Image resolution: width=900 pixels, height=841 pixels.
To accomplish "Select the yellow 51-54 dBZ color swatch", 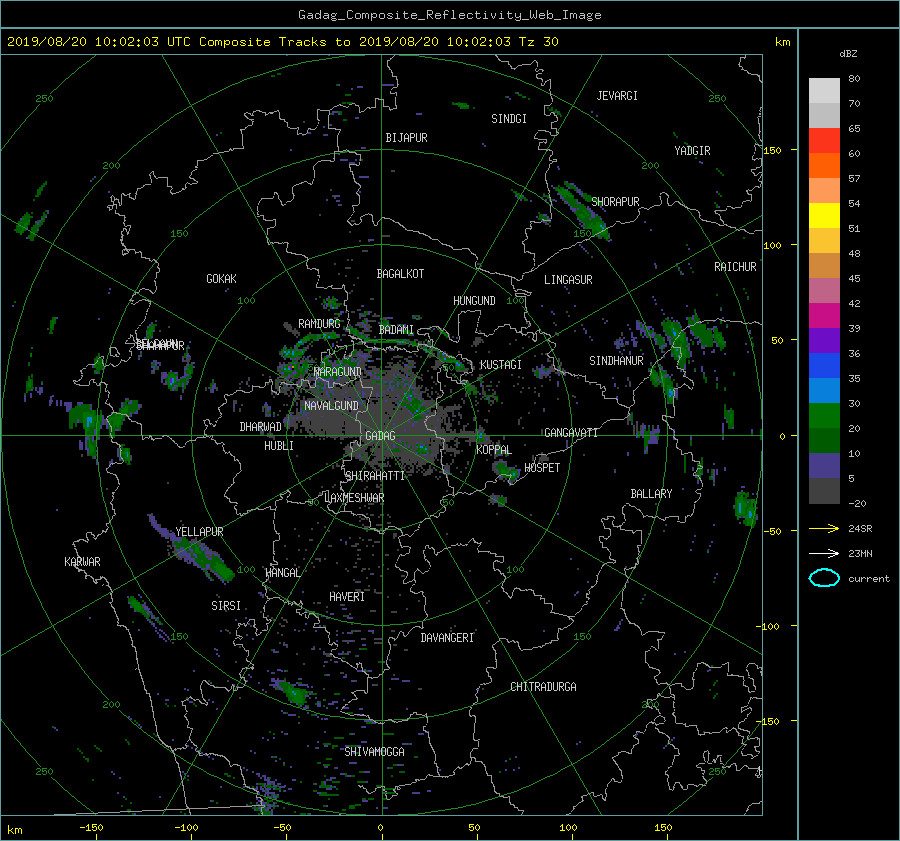I will coord(824,216).
